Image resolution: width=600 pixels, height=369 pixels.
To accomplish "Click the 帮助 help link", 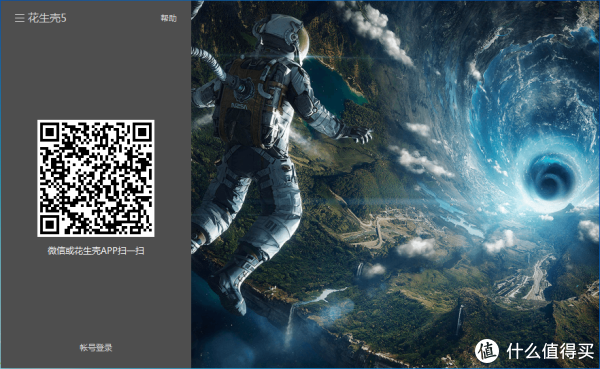I will (168, 18).
